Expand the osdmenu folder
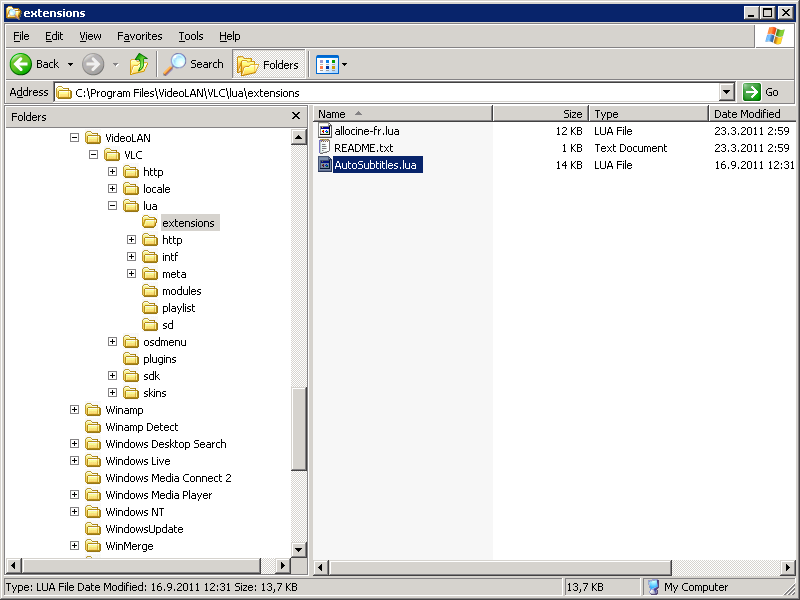 click(x=112, y=342)
